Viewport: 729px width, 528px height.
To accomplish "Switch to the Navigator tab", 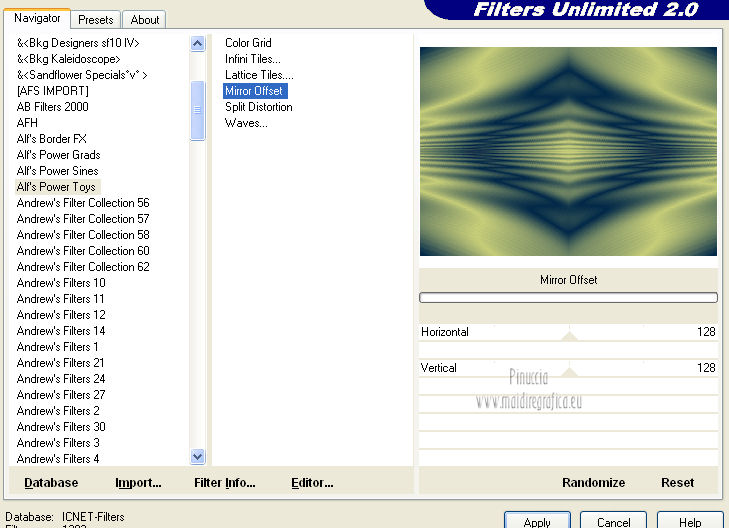I will (37, 19).
